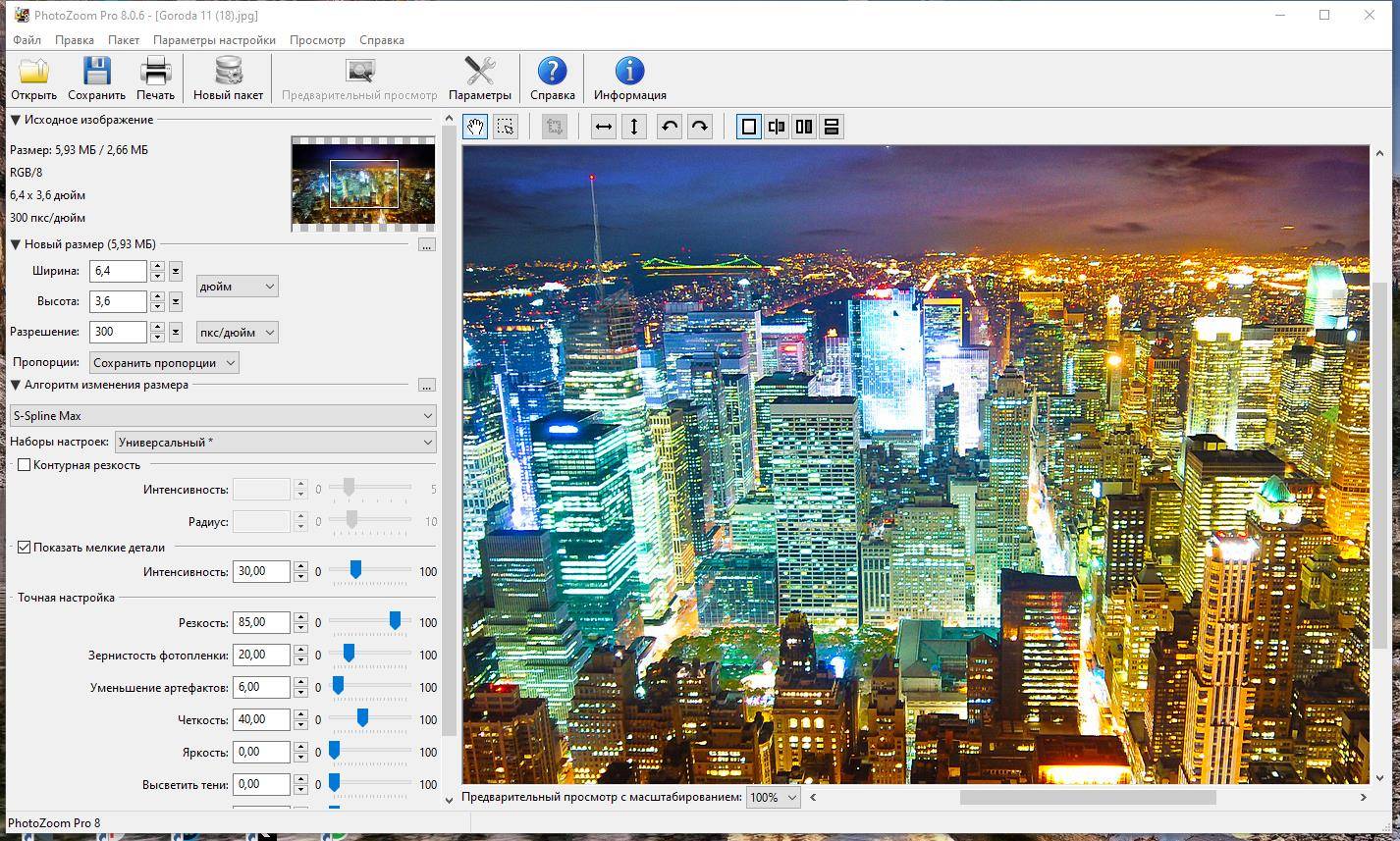Select the hand pan tool
Viewport: 1400px width, 841px height.
point(475,127)
